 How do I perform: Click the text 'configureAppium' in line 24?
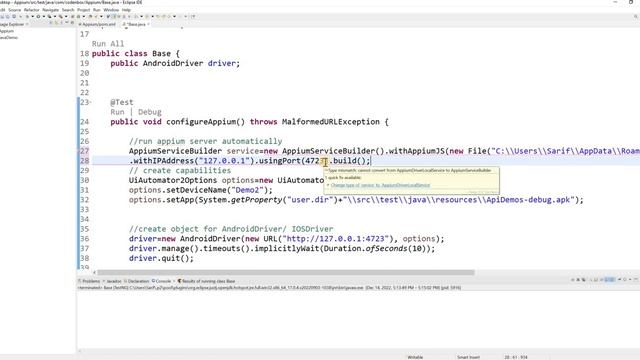pyautogui.click(x=201, y=122)
